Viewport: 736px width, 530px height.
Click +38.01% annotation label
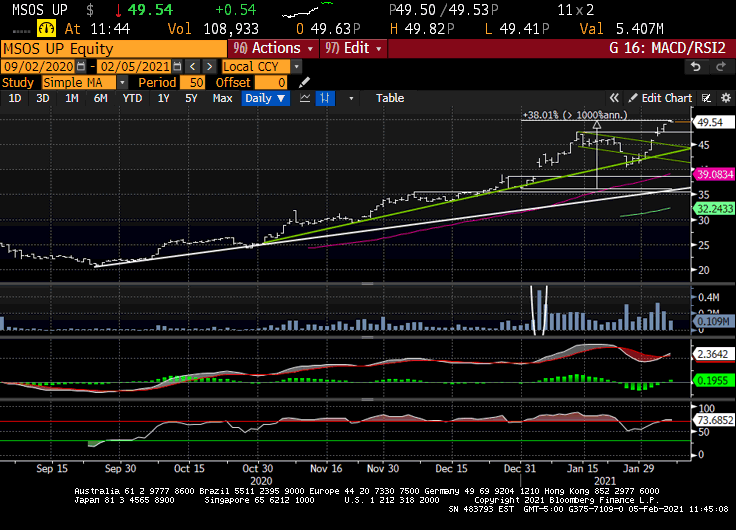point(575,115)
